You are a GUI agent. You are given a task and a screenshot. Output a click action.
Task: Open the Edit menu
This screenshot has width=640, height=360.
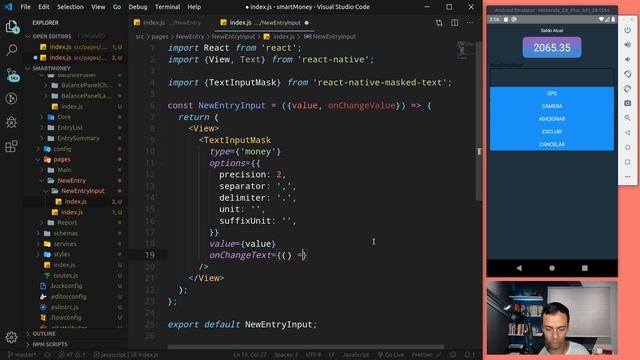(x=44, y=7)
